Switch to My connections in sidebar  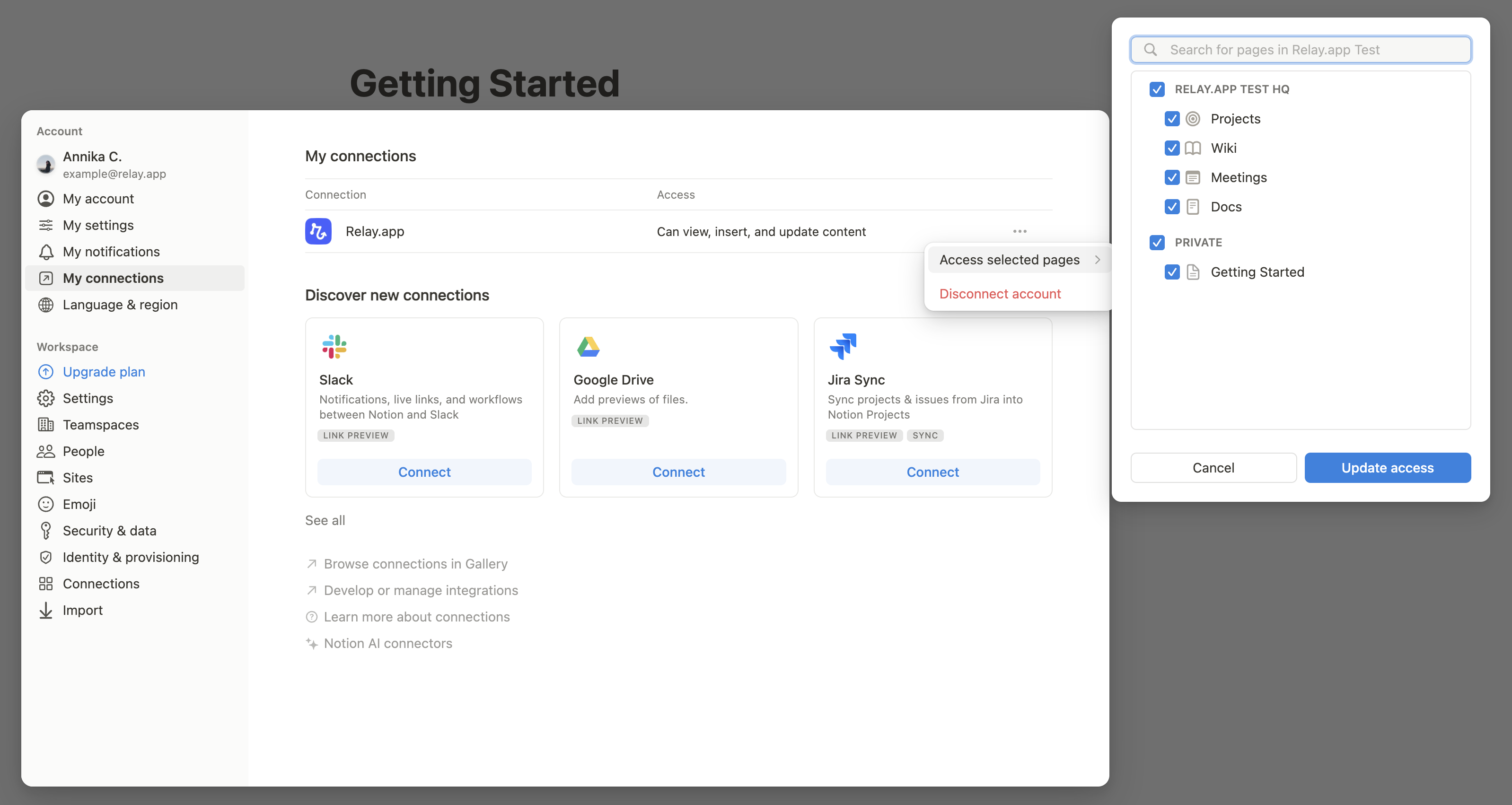pyautogui.click(x=113, y=278)
